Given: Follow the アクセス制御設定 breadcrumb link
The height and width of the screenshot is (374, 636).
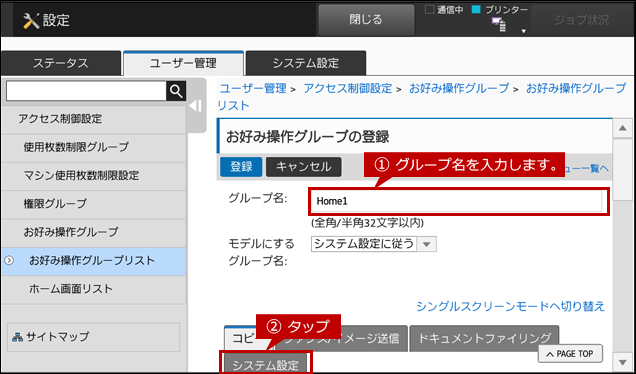Looking at the screenshot, I should point(348,88).
